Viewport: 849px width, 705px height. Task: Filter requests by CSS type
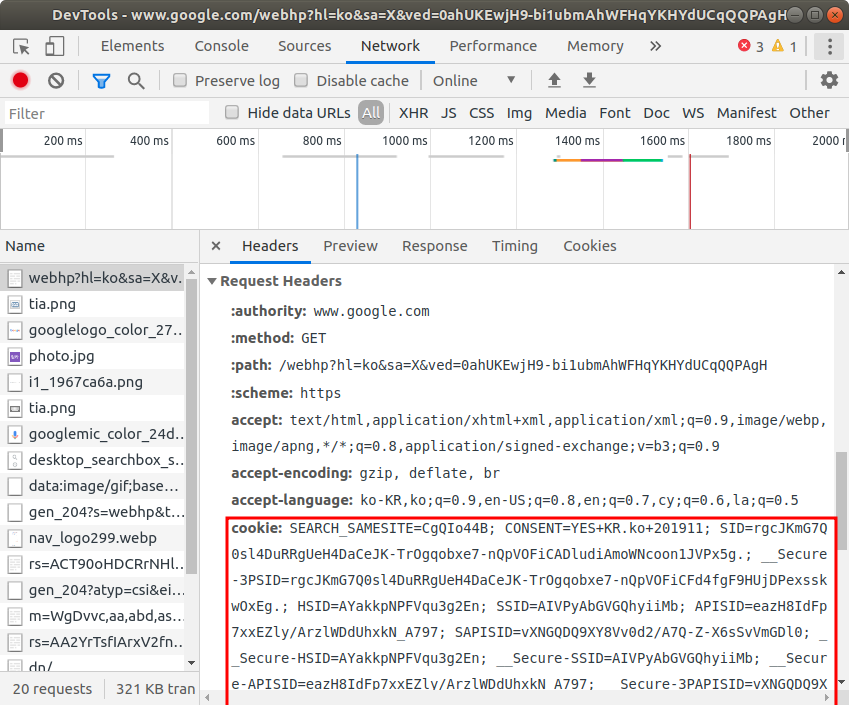tap(481, 113)
